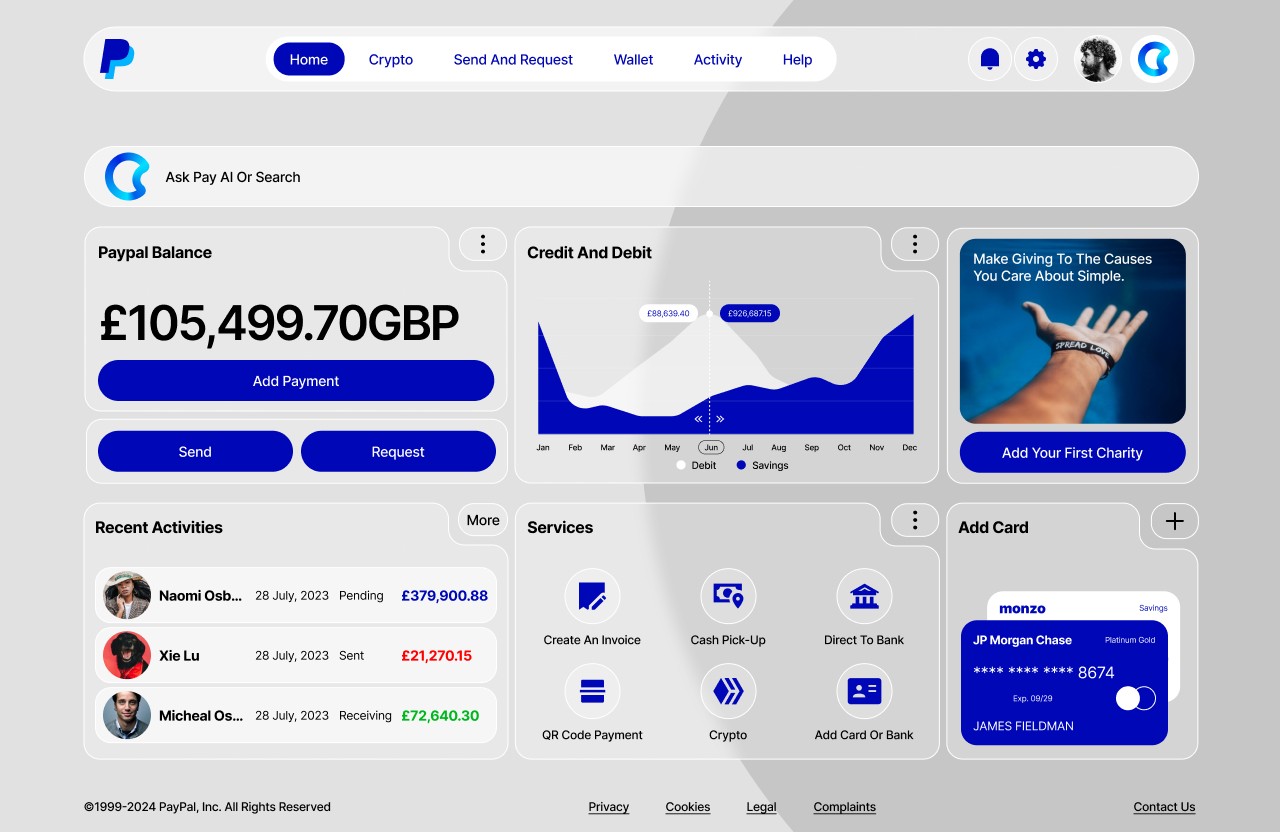Click the £72,640.30 receiving amount
1280x832 pixels.
pyautogui.click(x=440, y=715)
